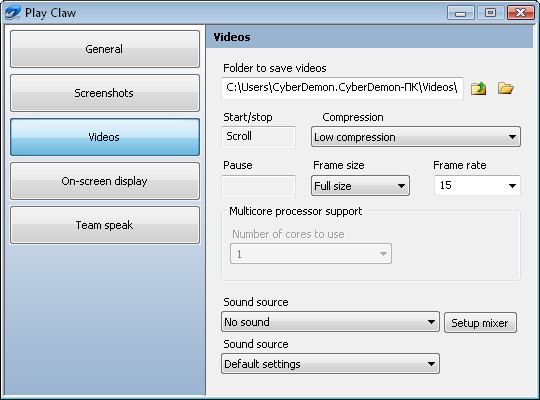Click the Start/stop hotkey field
Image resolution: width=540 pixels, height=400 pixels.
point(258,137)
